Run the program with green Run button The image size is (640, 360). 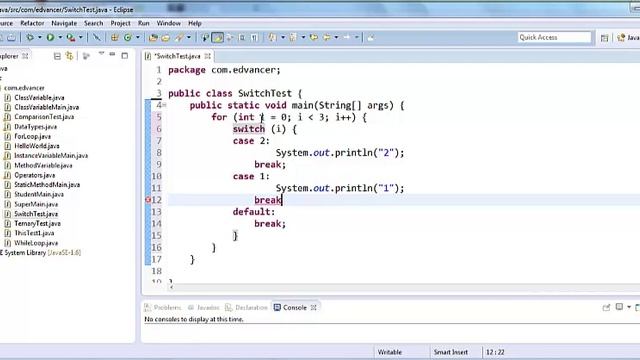point(50,38)
